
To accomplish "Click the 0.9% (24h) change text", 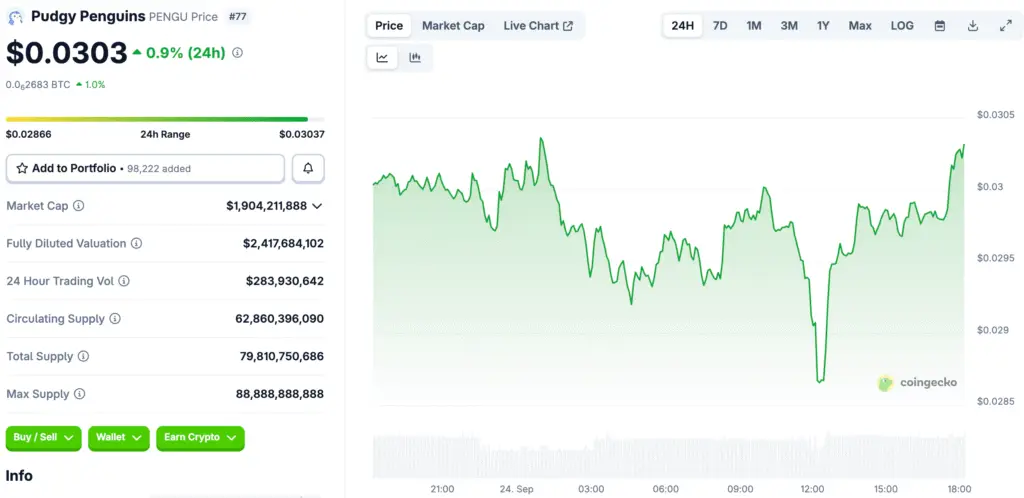I will click(185, 53).
